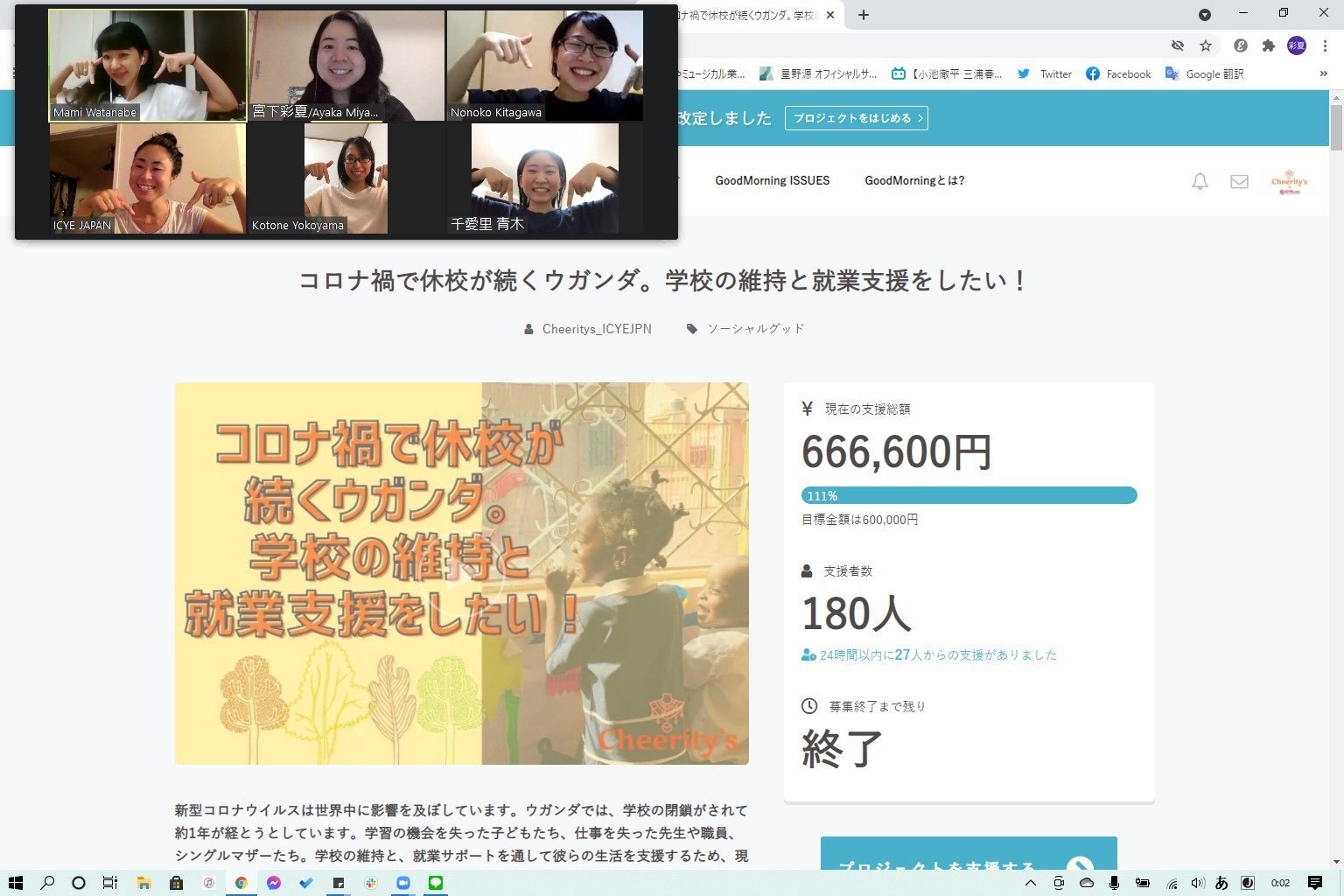Bookmark this page with the star icon

(1206, 45)
